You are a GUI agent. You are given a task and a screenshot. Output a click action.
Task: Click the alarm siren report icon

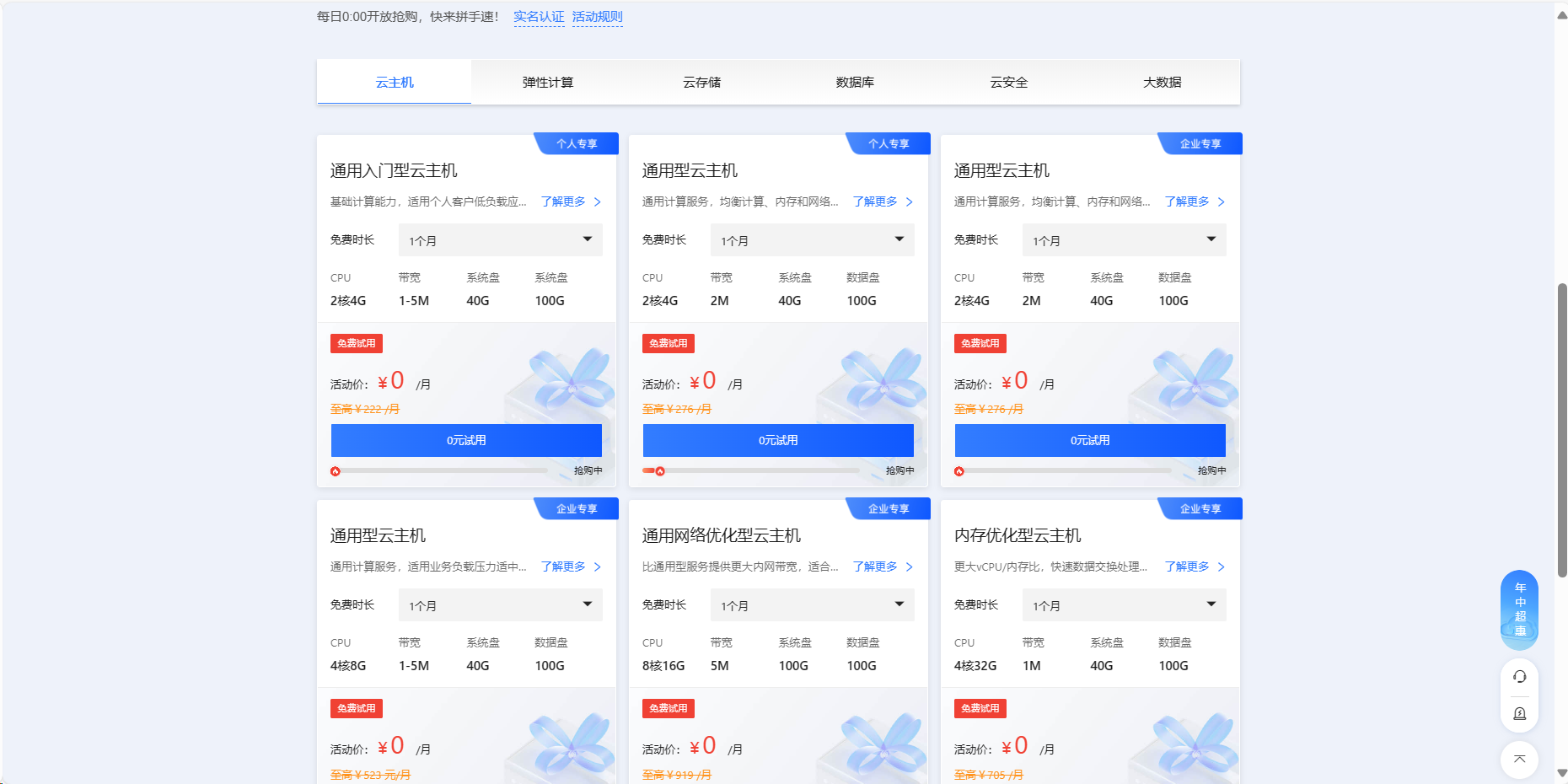tap(1519, 713)
